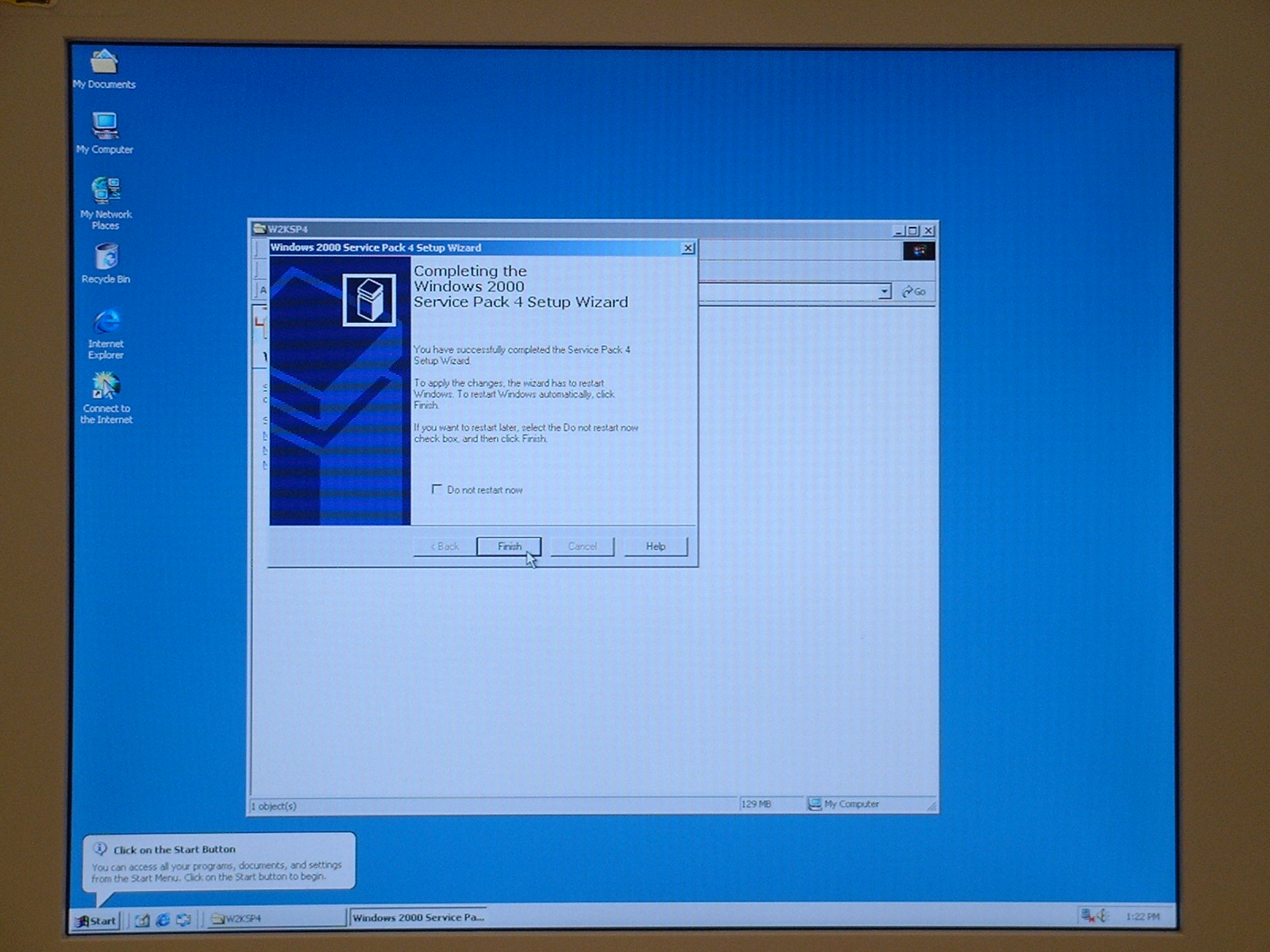Click the taskbar clock showing 1:22 PM
This screenshot has width=1270, height=952.
click(1142, 917)
